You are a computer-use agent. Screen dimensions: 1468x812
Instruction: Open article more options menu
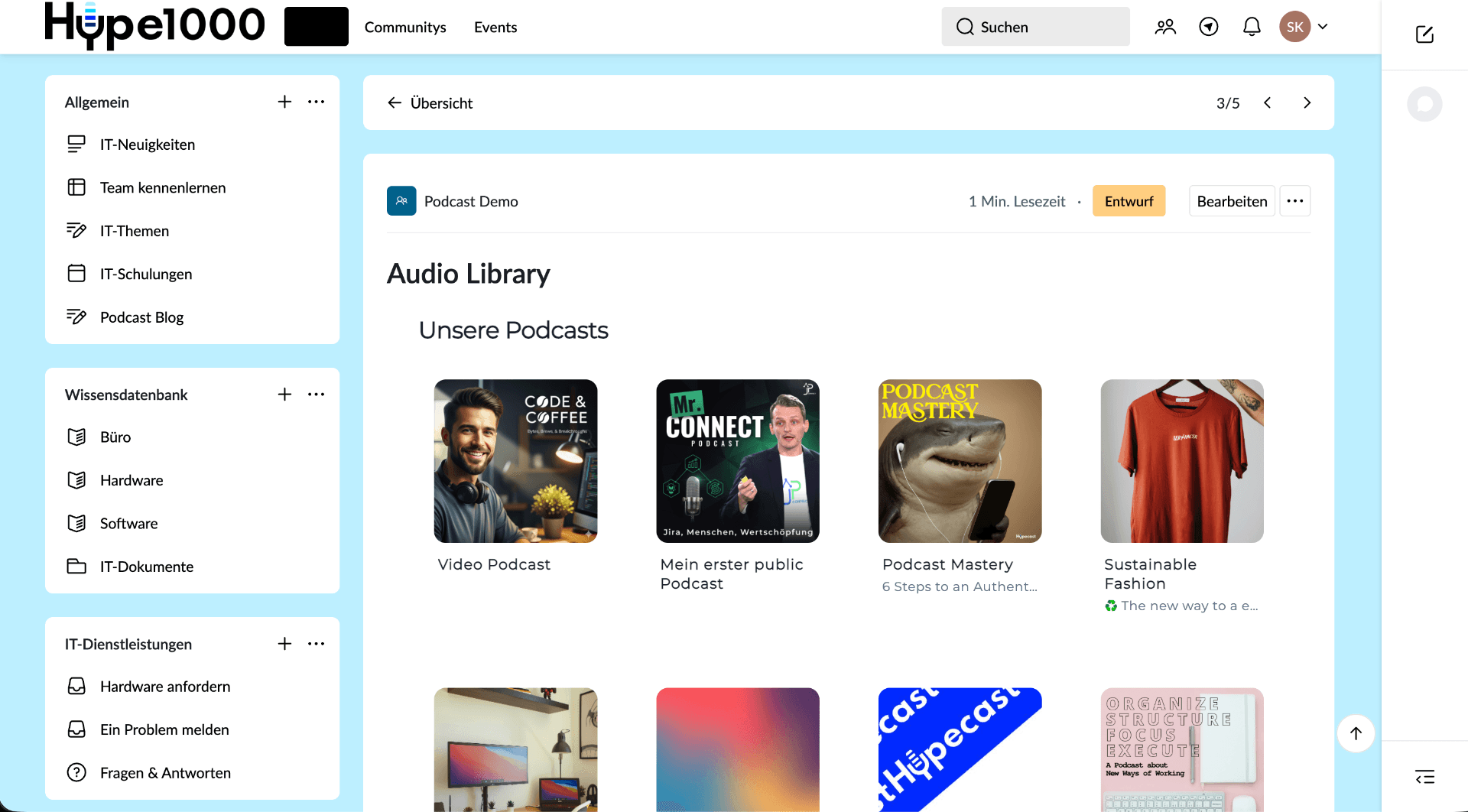(x=1295, y=201)
